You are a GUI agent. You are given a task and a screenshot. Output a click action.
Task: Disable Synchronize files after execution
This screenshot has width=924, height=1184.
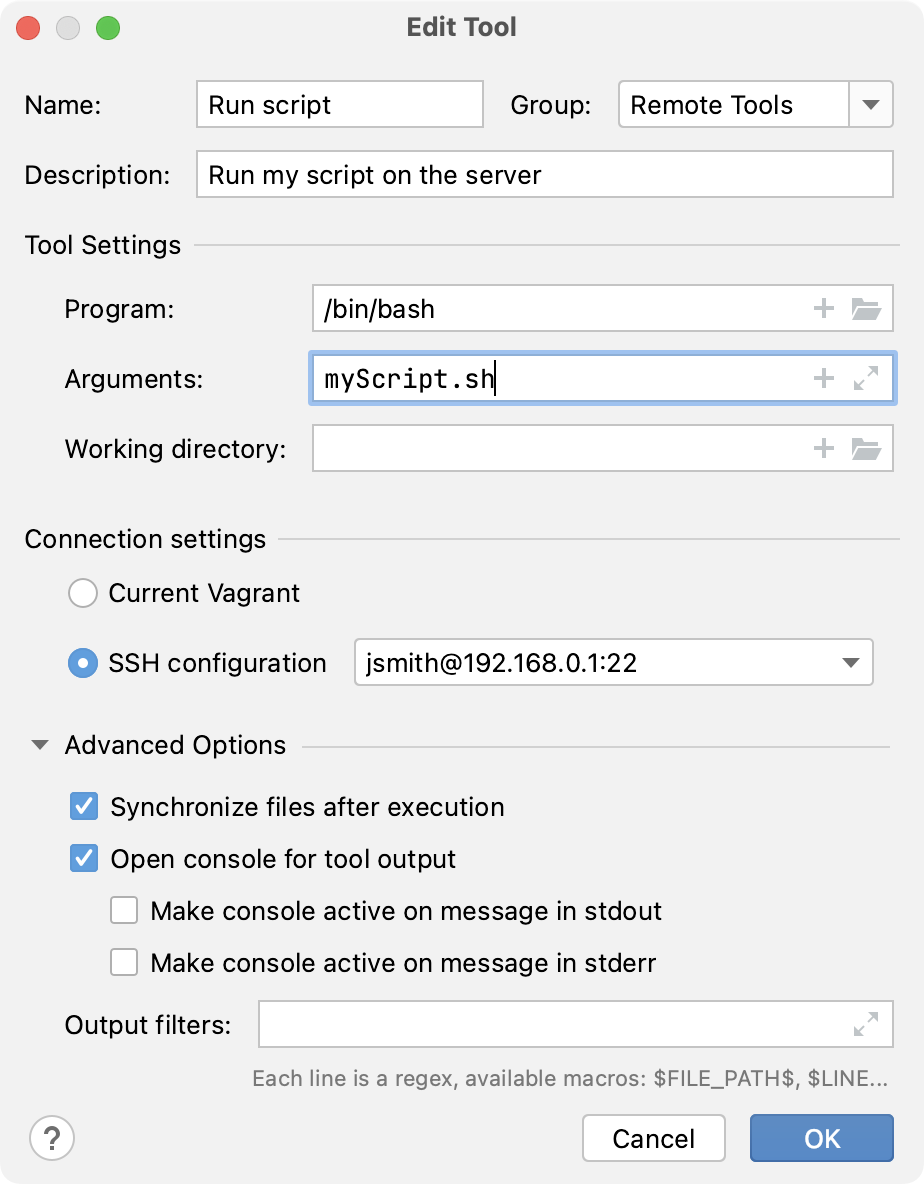point(84,807)
